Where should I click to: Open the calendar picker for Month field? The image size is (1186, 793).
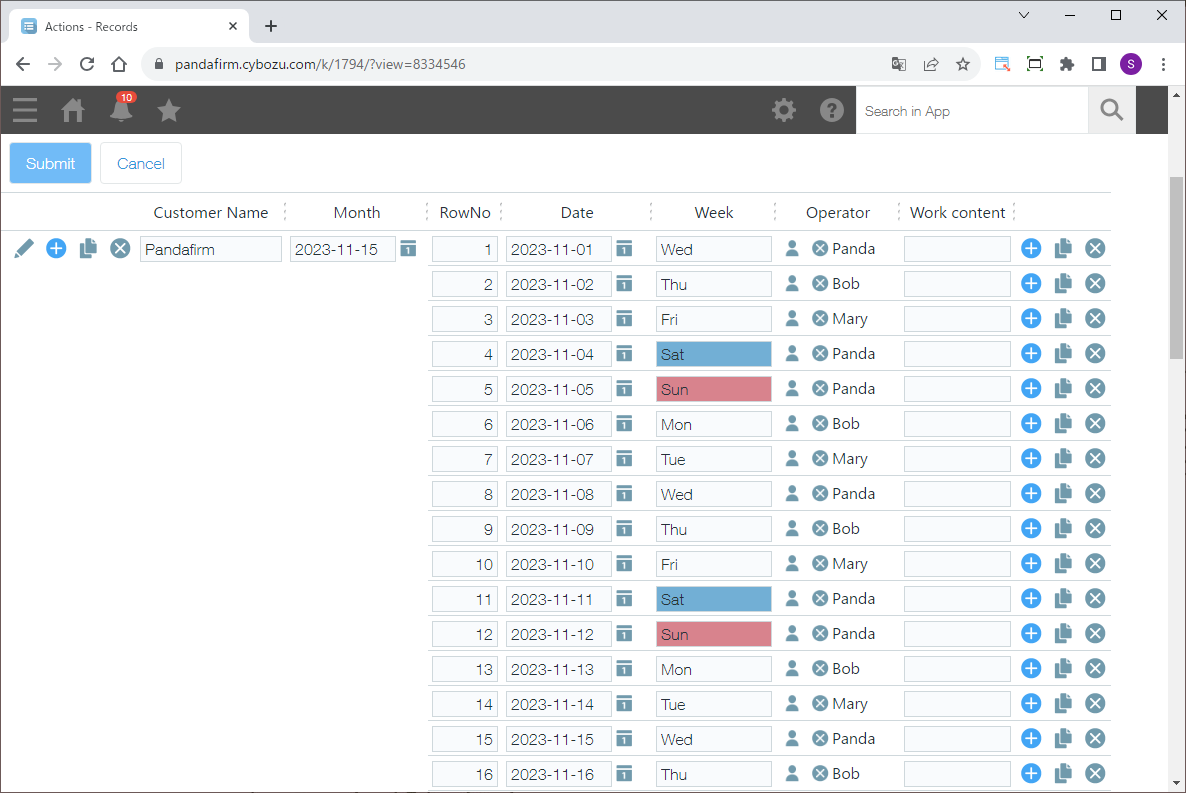click(408, 249)
